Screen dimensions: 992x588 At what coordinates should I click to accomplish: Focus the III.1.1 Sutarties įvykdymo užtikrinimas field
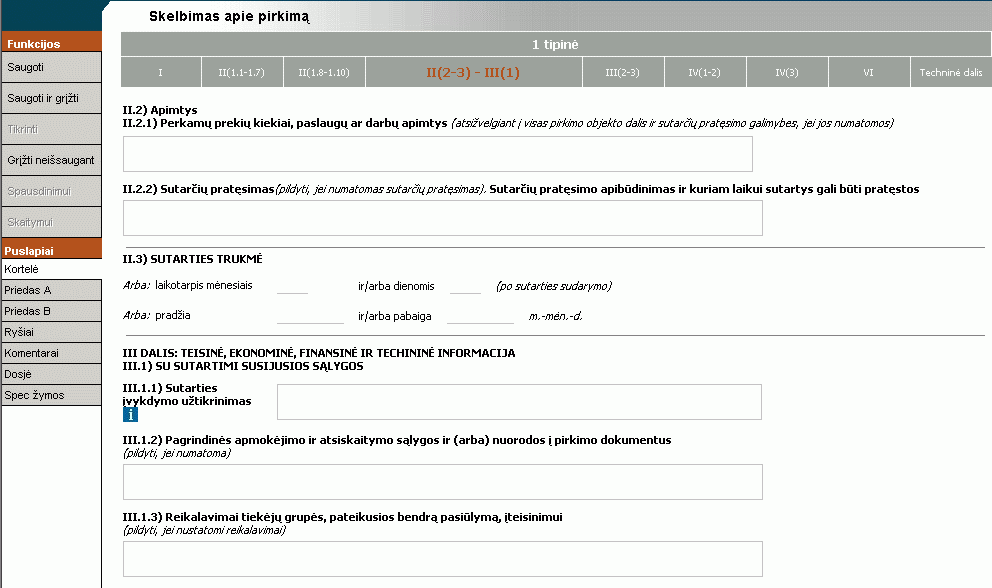(x=519, y=402)
